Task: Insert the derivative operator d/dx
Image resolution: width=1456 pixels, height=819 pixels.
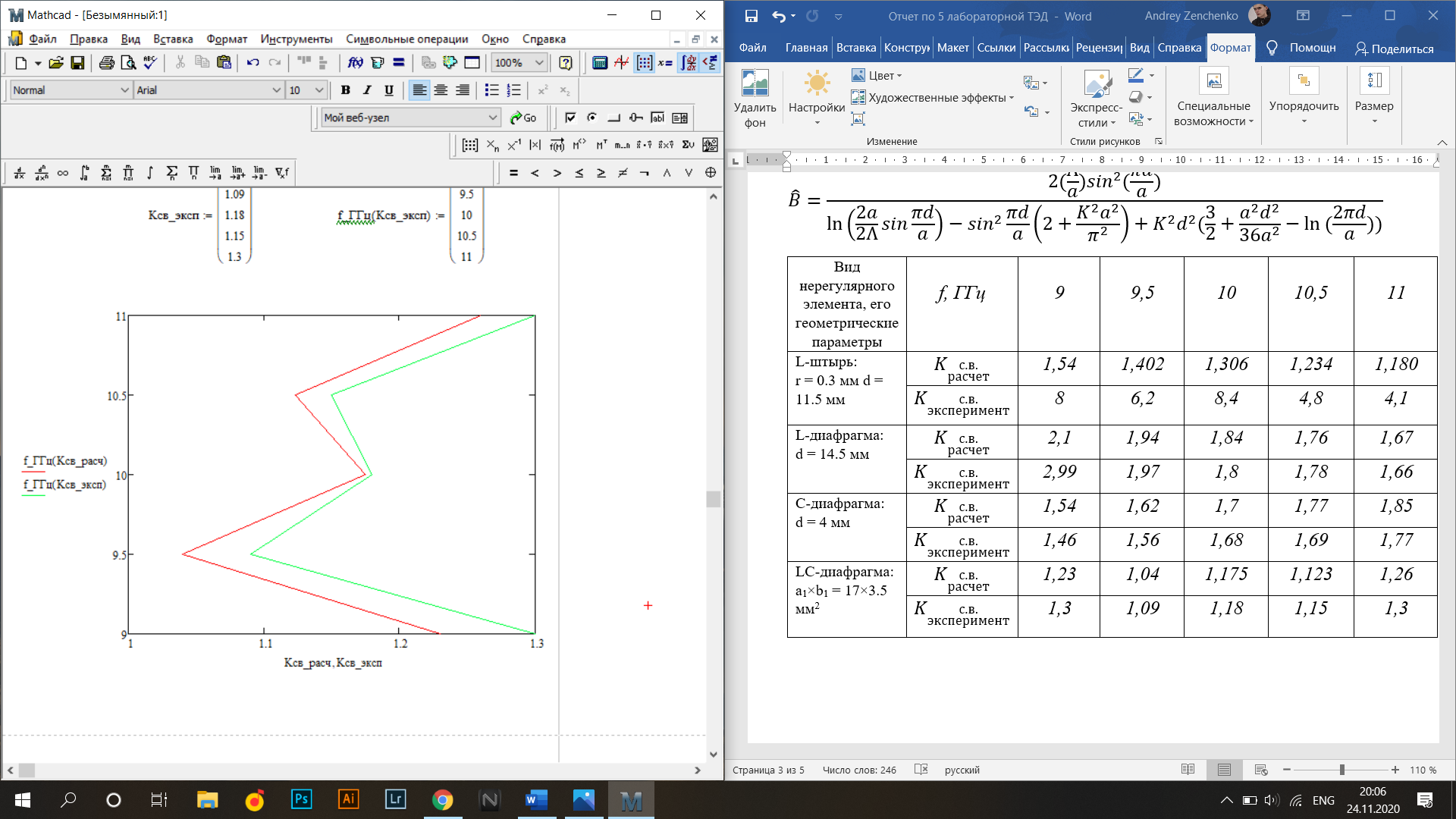Action: click(20, 173)
